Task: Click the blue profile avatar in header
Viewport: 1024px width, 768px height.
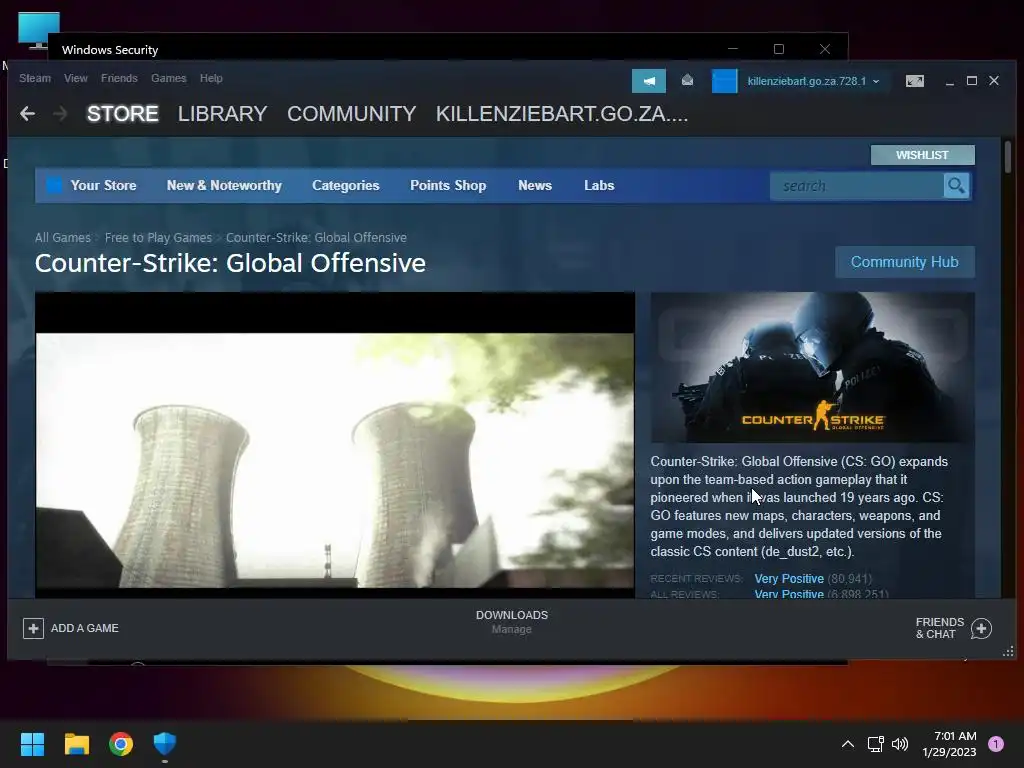Action: (724, 81)
